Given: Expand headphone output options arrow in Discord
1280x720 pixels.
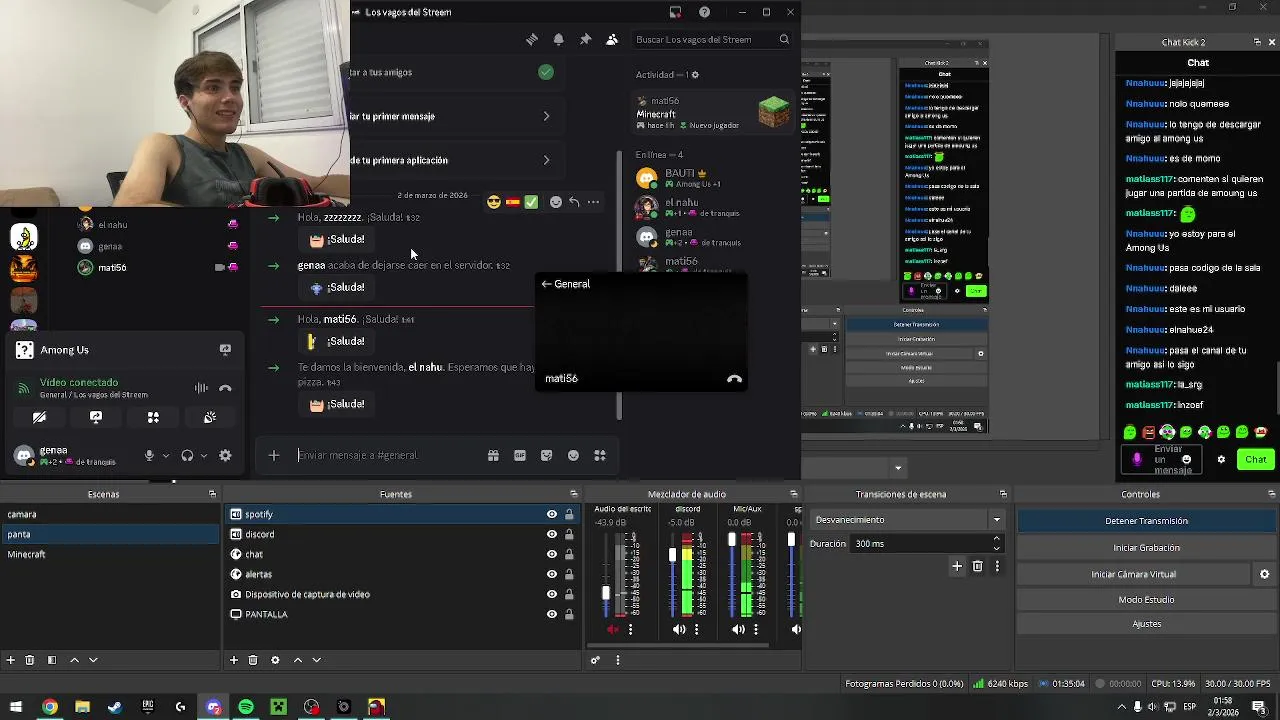Looking at the screenshot, I should (203, 456).
